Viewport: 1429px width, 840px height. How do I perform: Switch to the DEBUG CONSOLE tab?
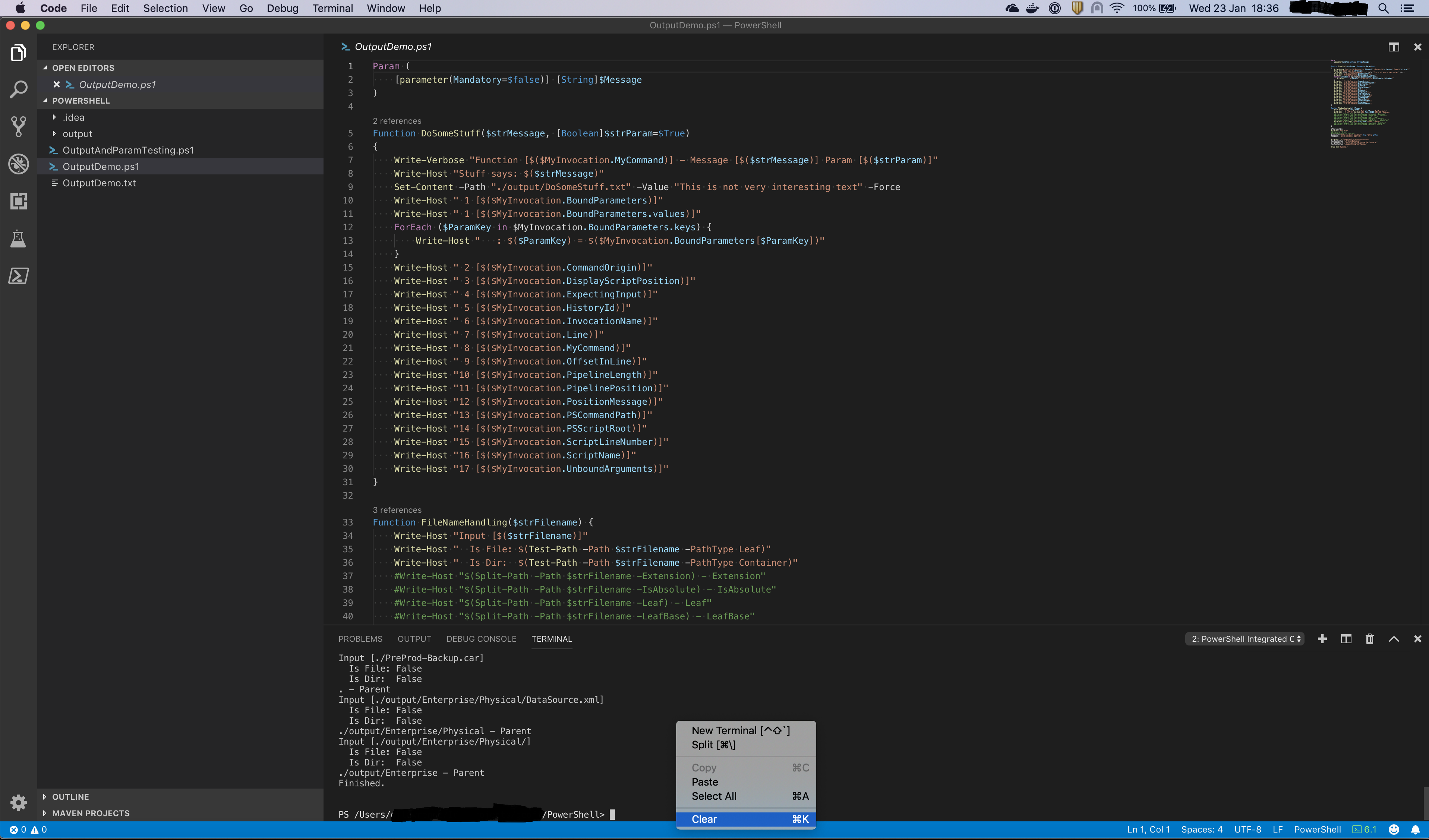click(481, 639)
